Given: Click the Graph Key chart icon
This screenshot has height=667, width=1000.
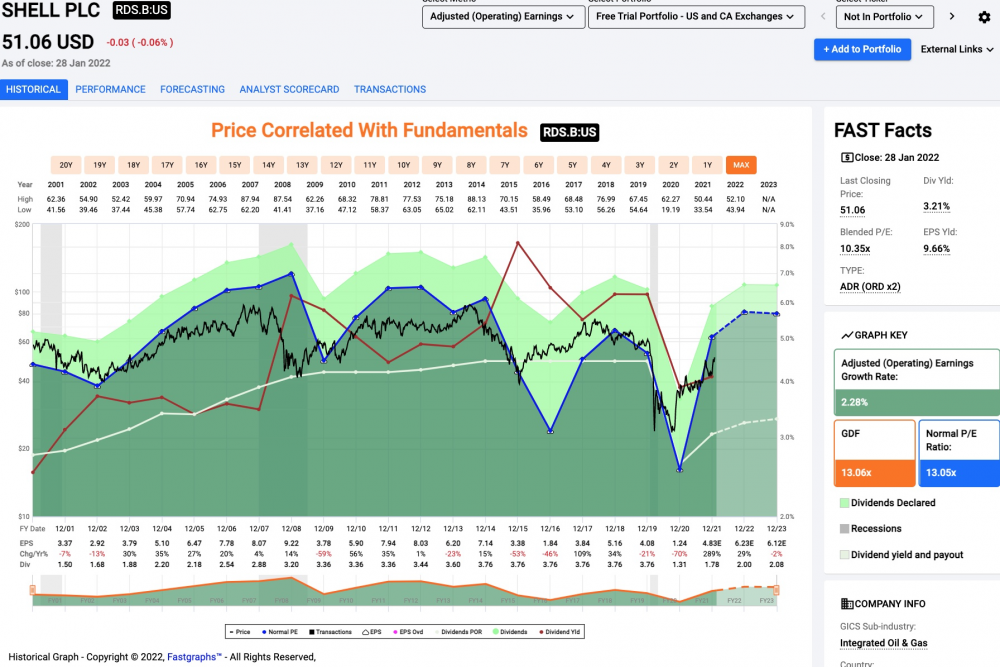Looking at the screenshot, I should pyautogui.click(x=847, y=335).
